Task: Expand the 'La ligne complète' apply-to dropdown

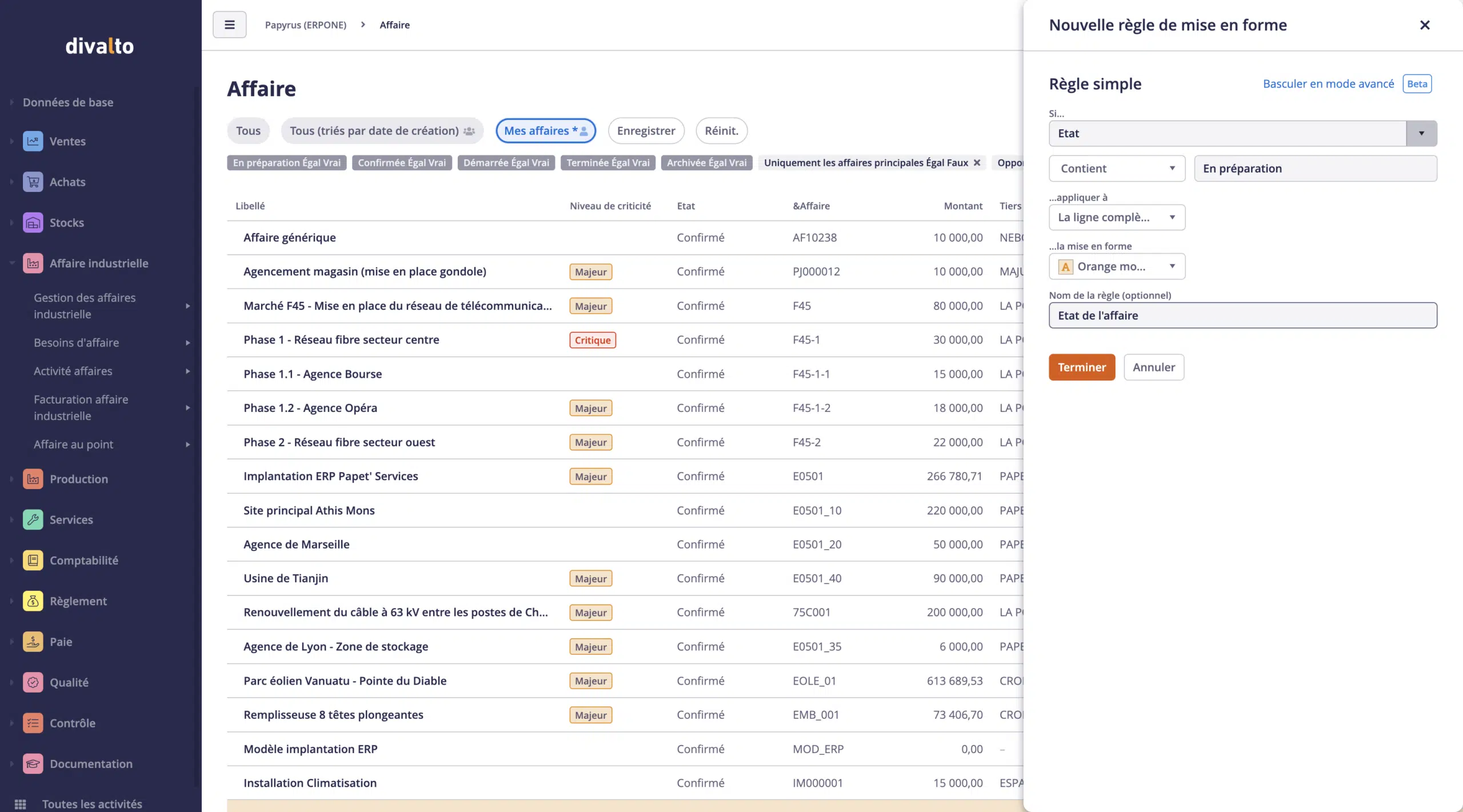Action: pyautogui.click(x=1117, y=217)
